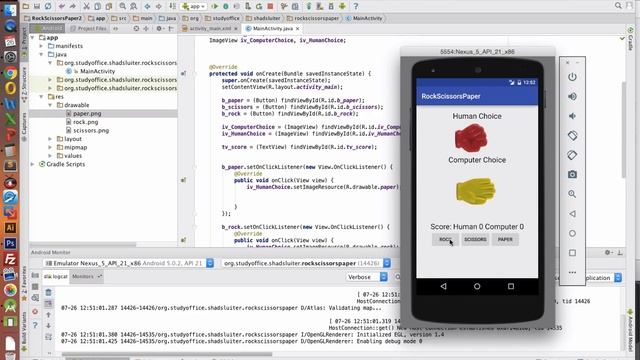
Task: Collapse the res folder node
Action: pos(41,97)
